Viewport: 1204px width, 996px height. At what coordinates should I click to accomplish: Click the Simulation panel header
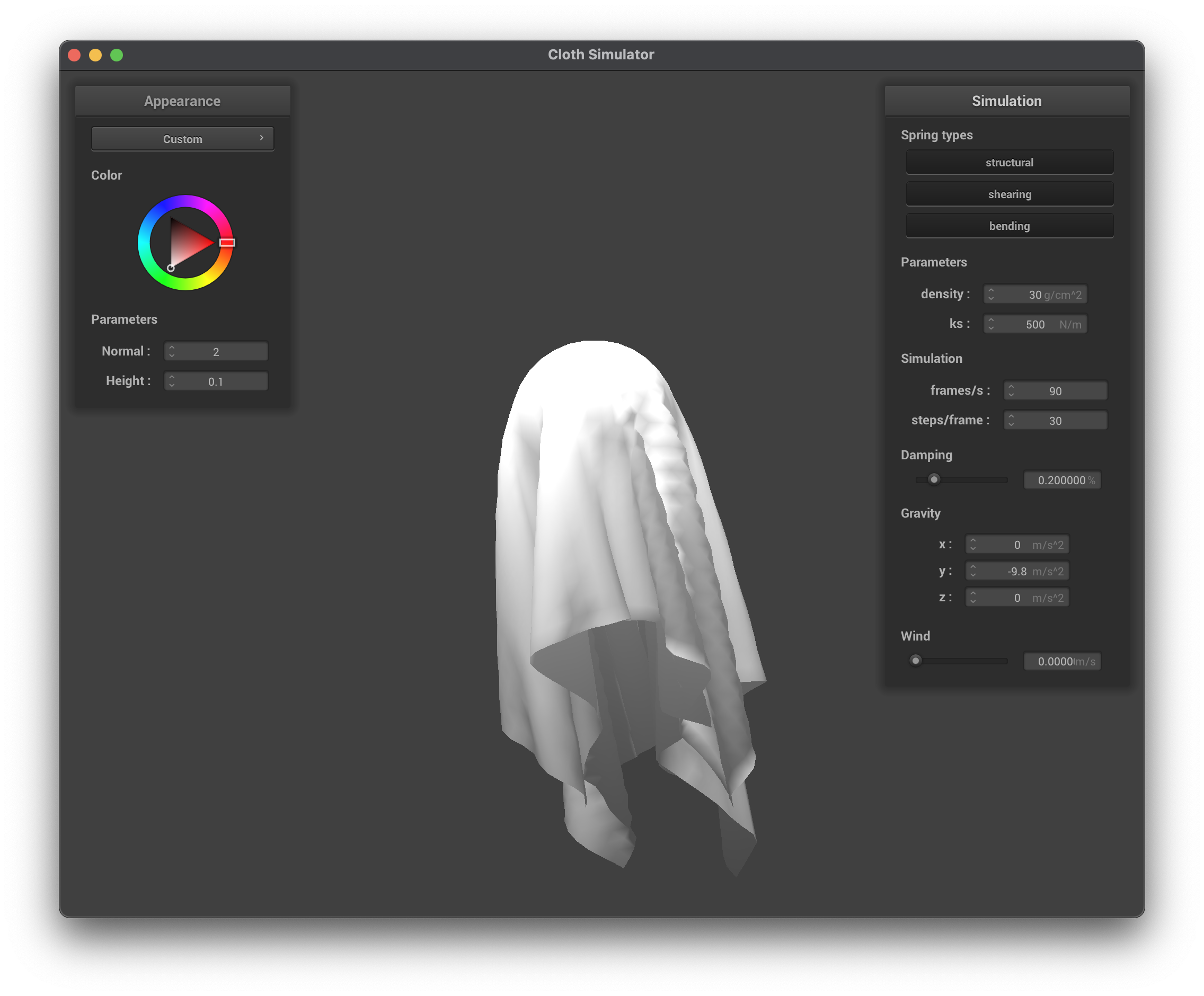point(1006,101)
